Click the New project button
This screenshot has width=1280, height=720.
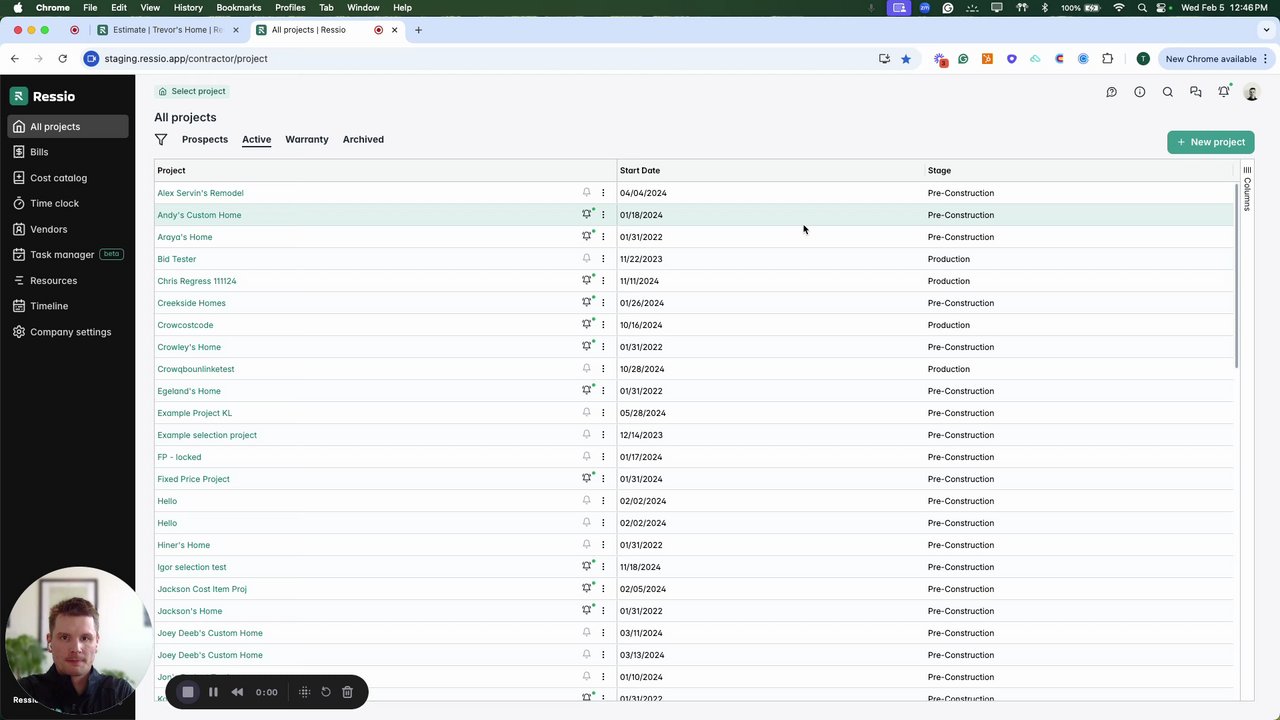[1210, 142]
